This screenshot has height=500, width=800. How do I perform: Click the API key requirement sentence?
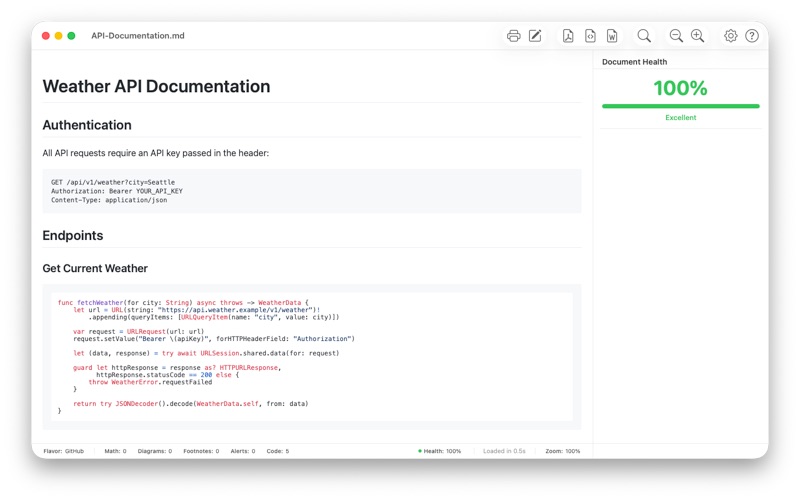point(156,153)
